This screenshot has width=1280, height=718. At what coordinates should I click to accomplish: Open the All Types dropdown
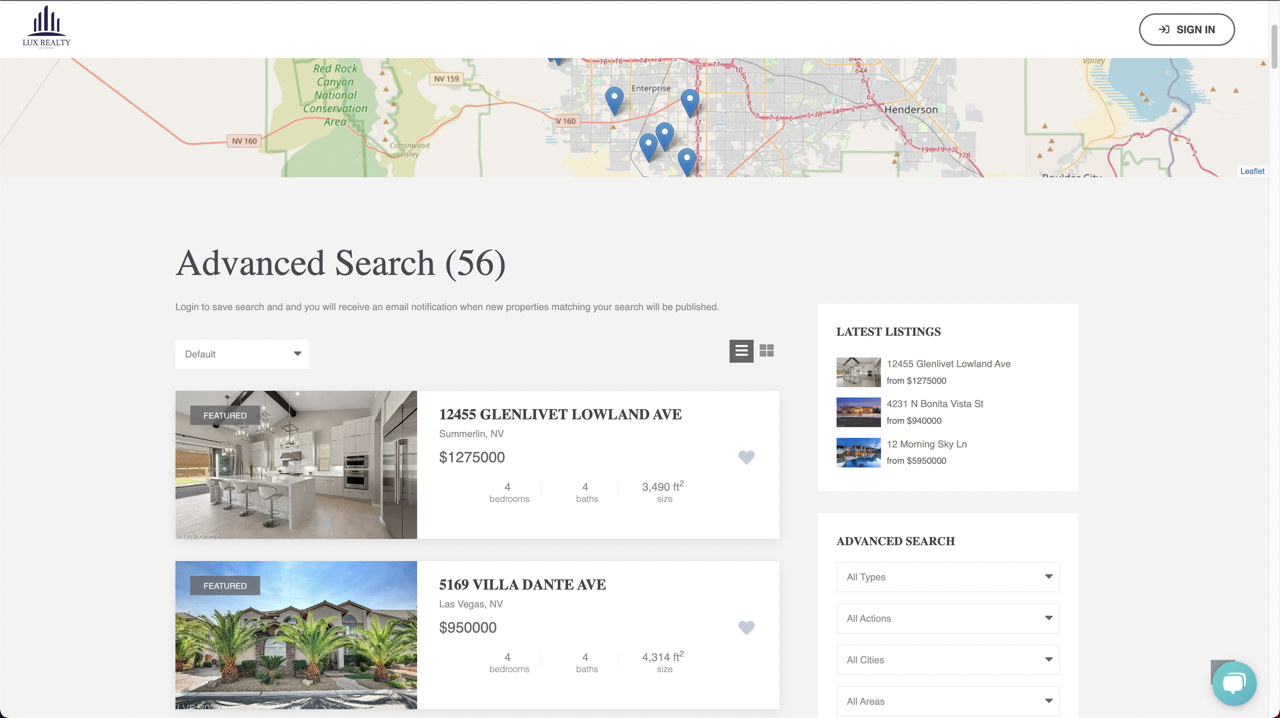pos(948,577)
